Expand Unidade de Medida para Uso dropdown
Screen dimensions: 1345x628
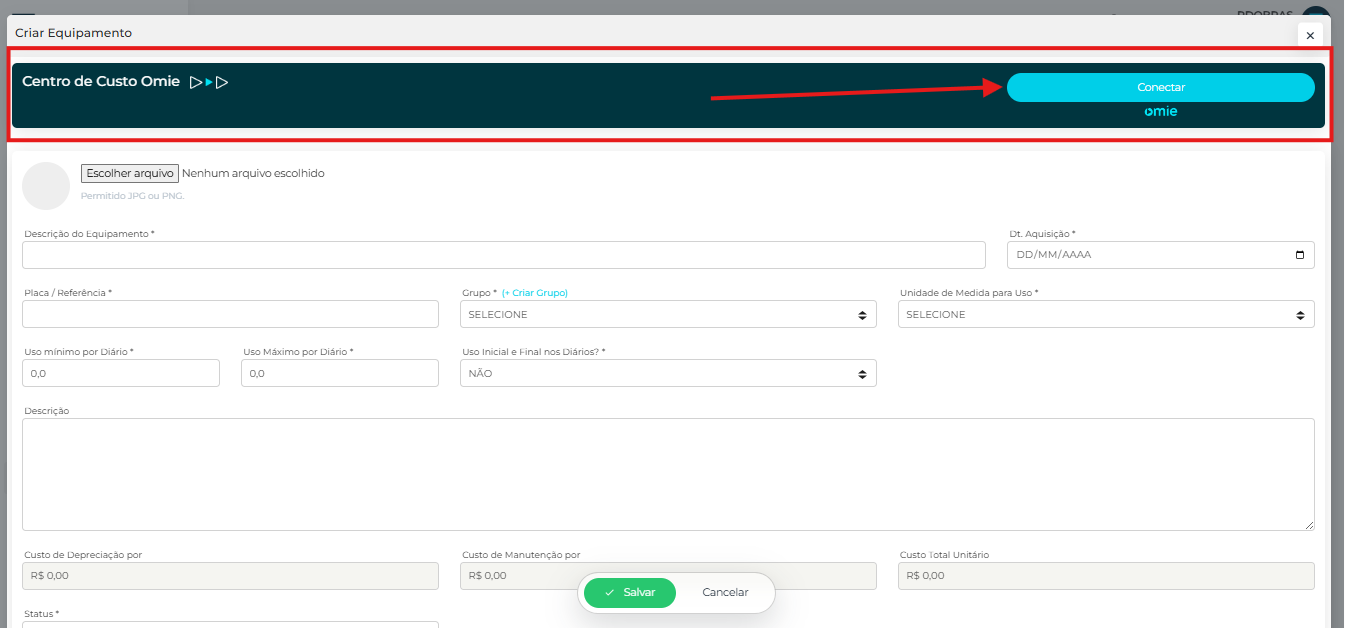pyautogui.click(x=1105, y=314)
